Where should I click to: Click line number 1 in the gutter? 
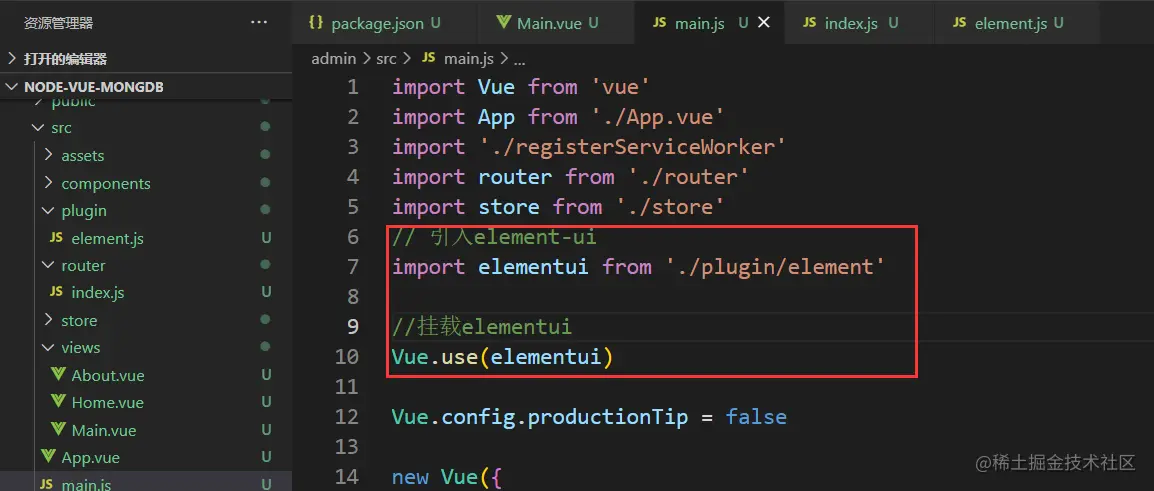coord(353,87)
